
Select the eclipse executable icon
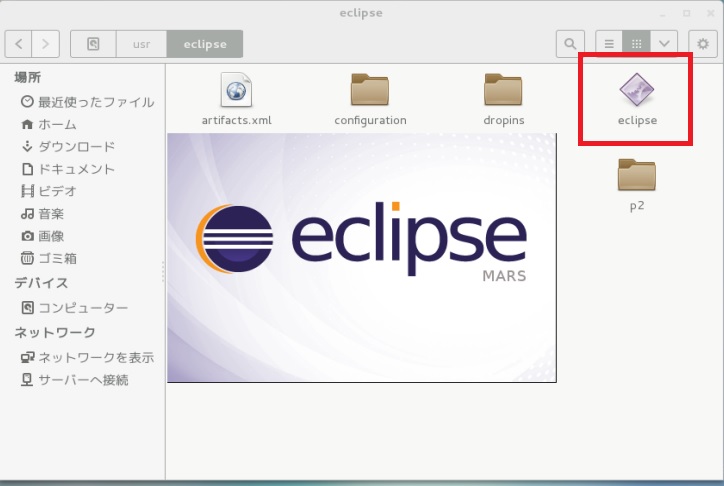click(637, 89)
